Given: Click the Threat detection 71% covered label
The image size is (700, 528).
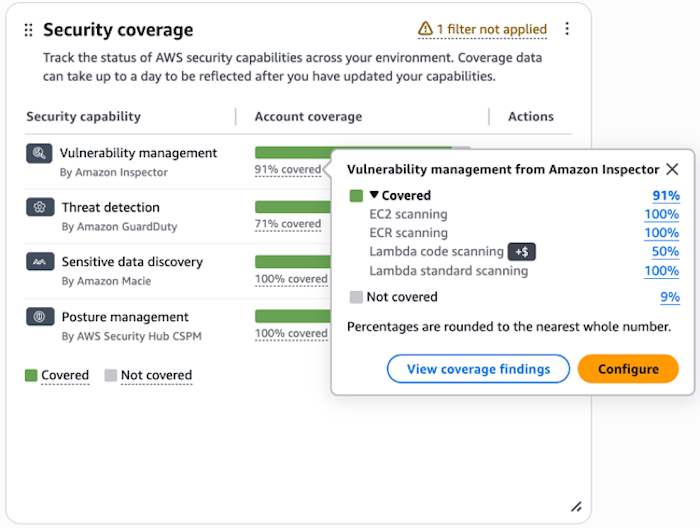Looking at the screenshot, I should [x=288, y=224].
